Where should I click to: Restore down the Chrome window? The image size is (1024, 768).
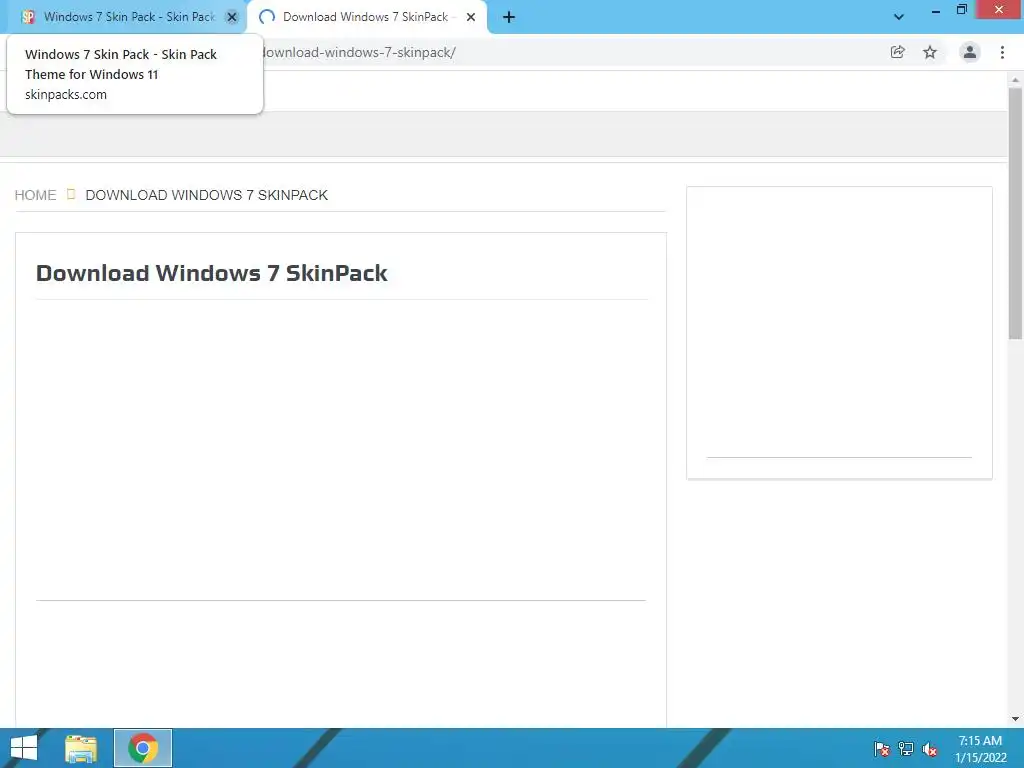(961, 10)
